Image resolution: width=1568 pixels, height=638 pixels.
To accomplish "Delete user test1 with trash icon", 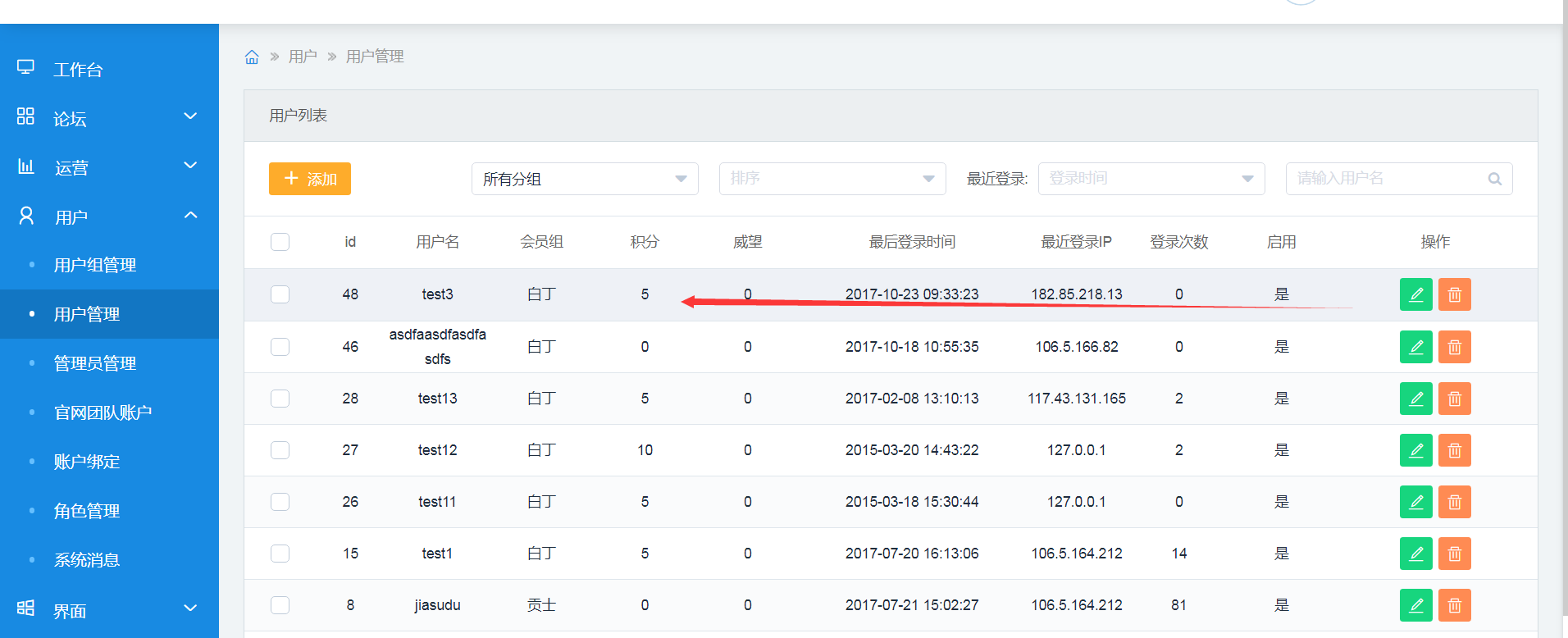I will click(1454, 554).
